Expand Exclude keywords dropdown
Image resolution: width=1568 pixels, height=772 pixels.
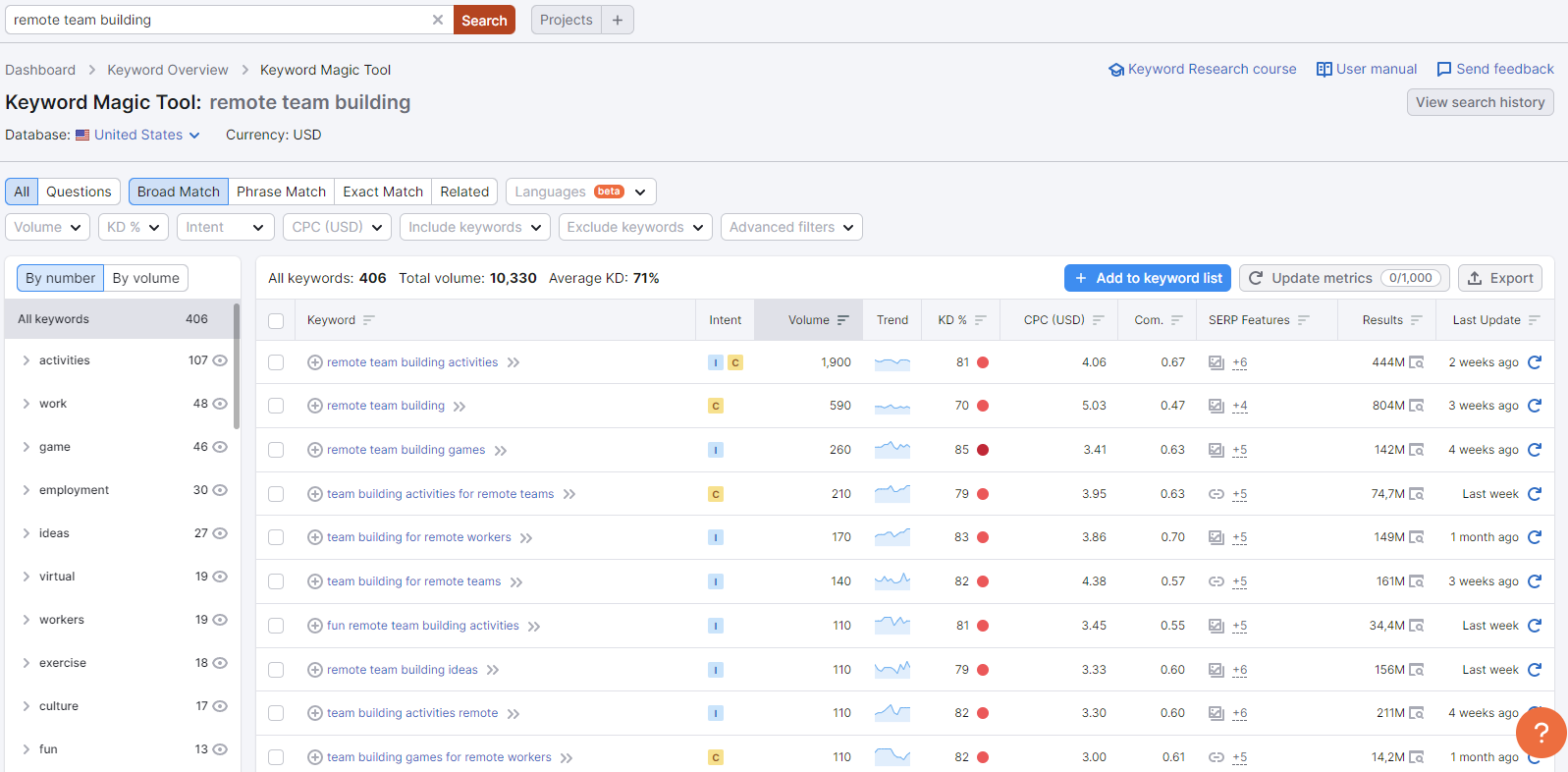pos(635,227)
